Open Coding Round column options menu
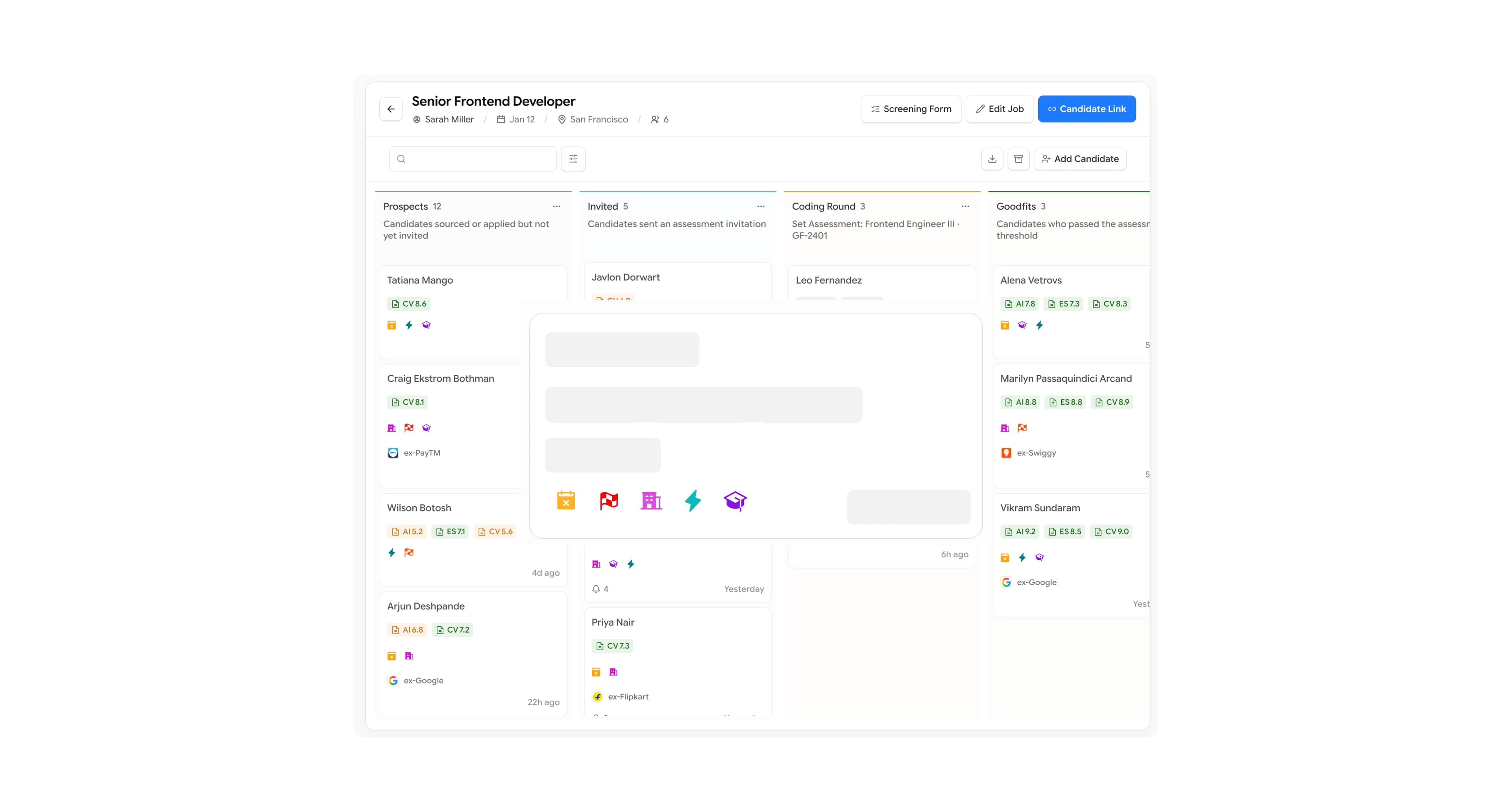The width and height of the screenshot is (1511, 812). click(x=965, y=207)
